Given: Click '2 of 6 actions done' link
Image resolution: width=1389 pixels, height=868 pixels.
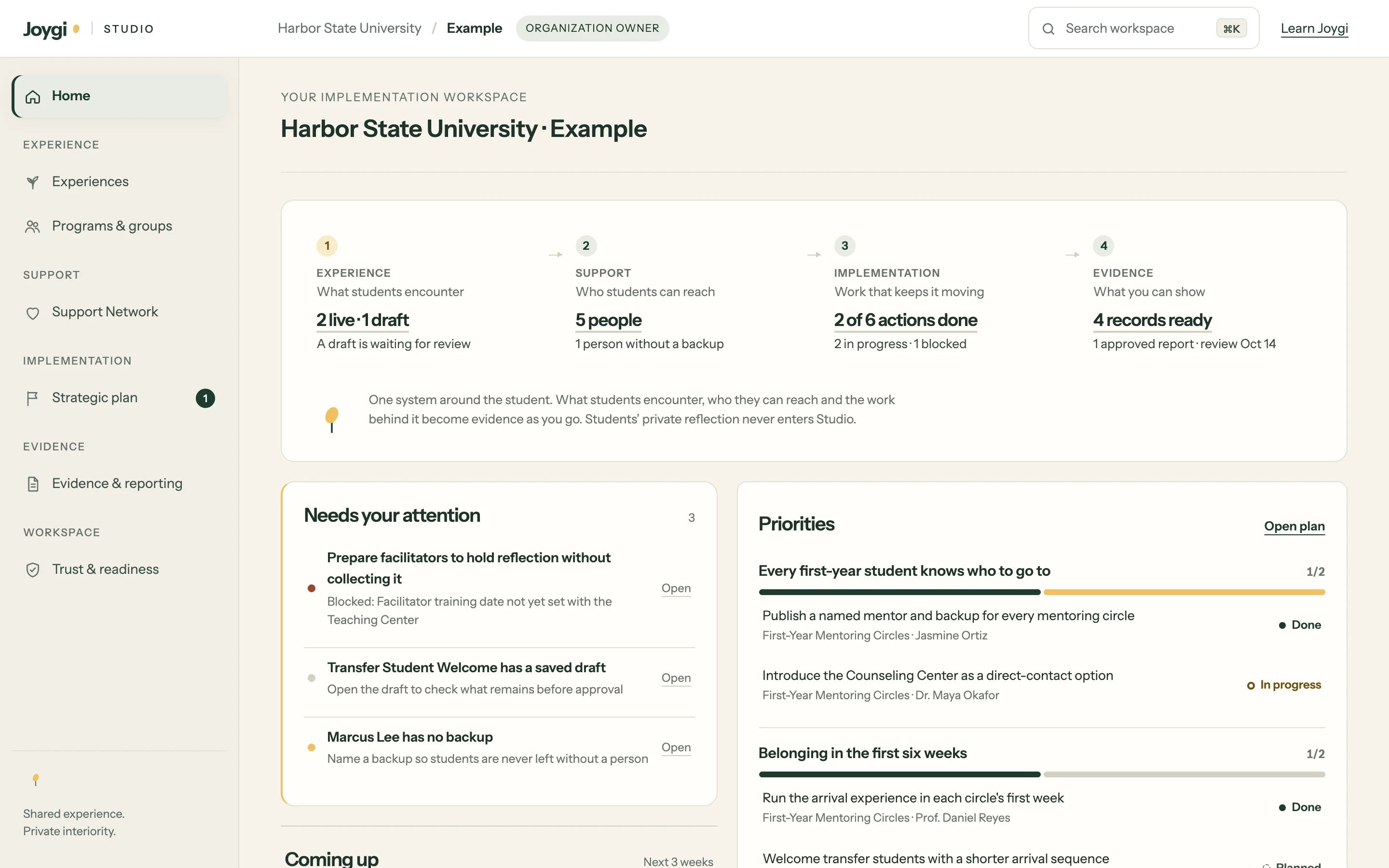Looking at the screenshot, I should click(x=906, y=320).
